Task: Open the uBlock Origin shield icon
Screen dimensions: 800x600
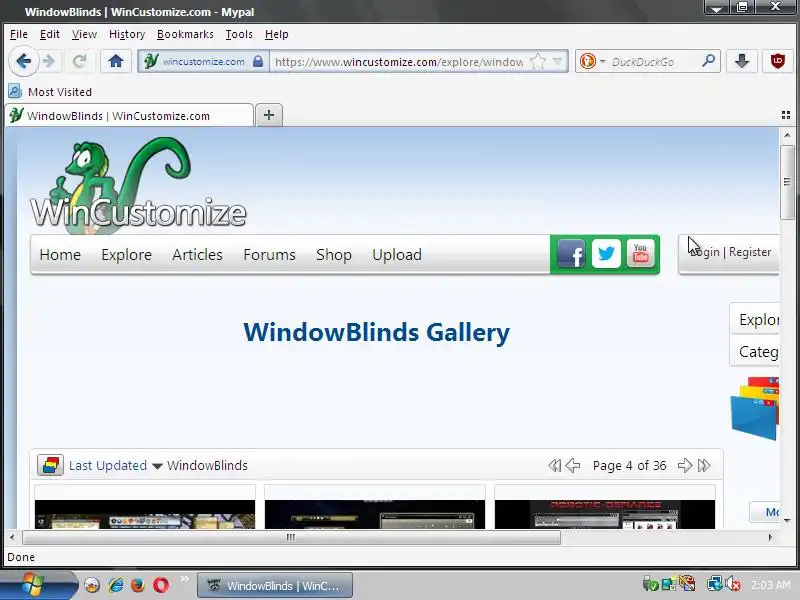Action: [x=777, y=61]
